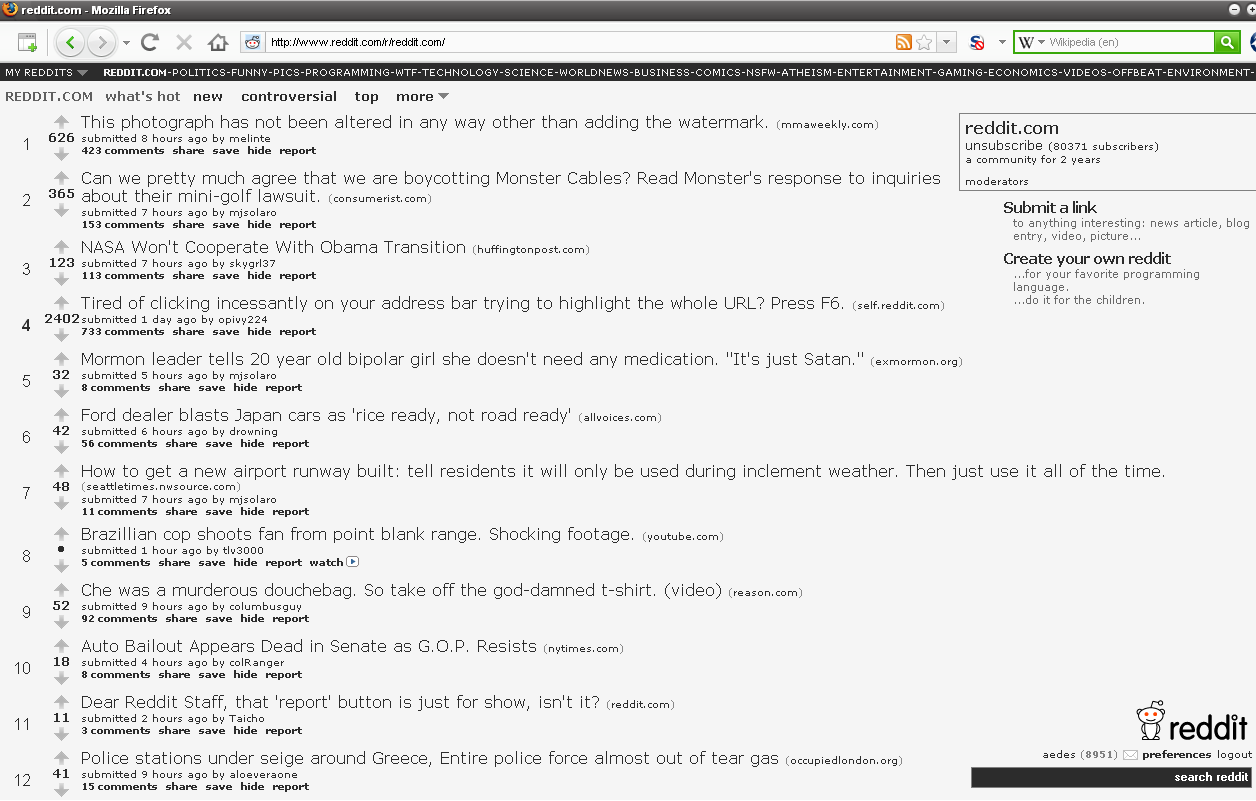Downvote the Auto Bailout Appears Dead post
Image resolution: width=1256 pixels, height=801 pixels.
click(61, 678)
